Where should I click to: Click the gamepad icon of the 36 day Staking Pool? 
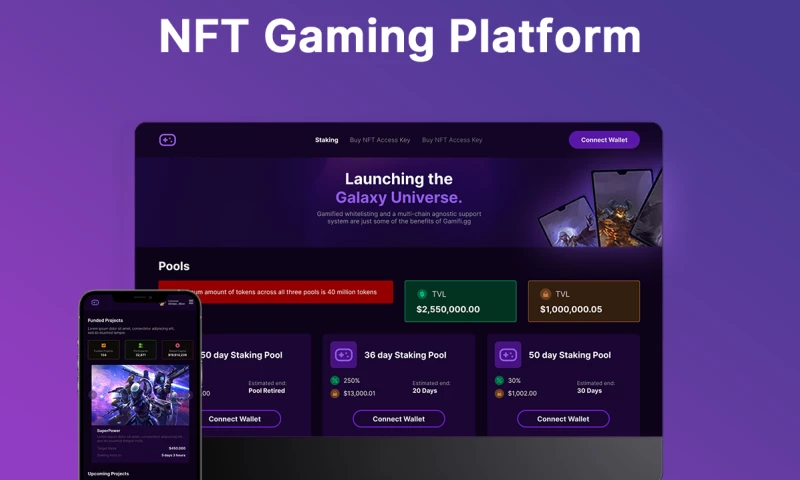(x=343, y=355)
